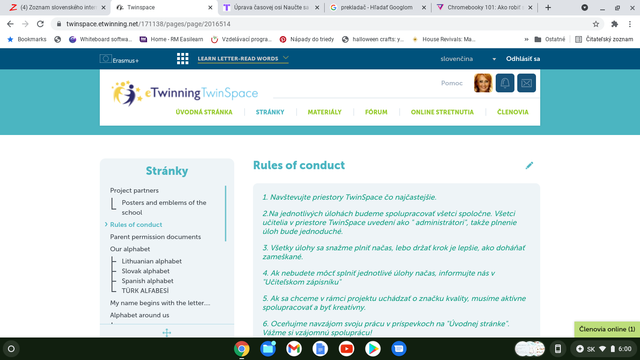
Task: Open a new browser tab
Action: 548,7
